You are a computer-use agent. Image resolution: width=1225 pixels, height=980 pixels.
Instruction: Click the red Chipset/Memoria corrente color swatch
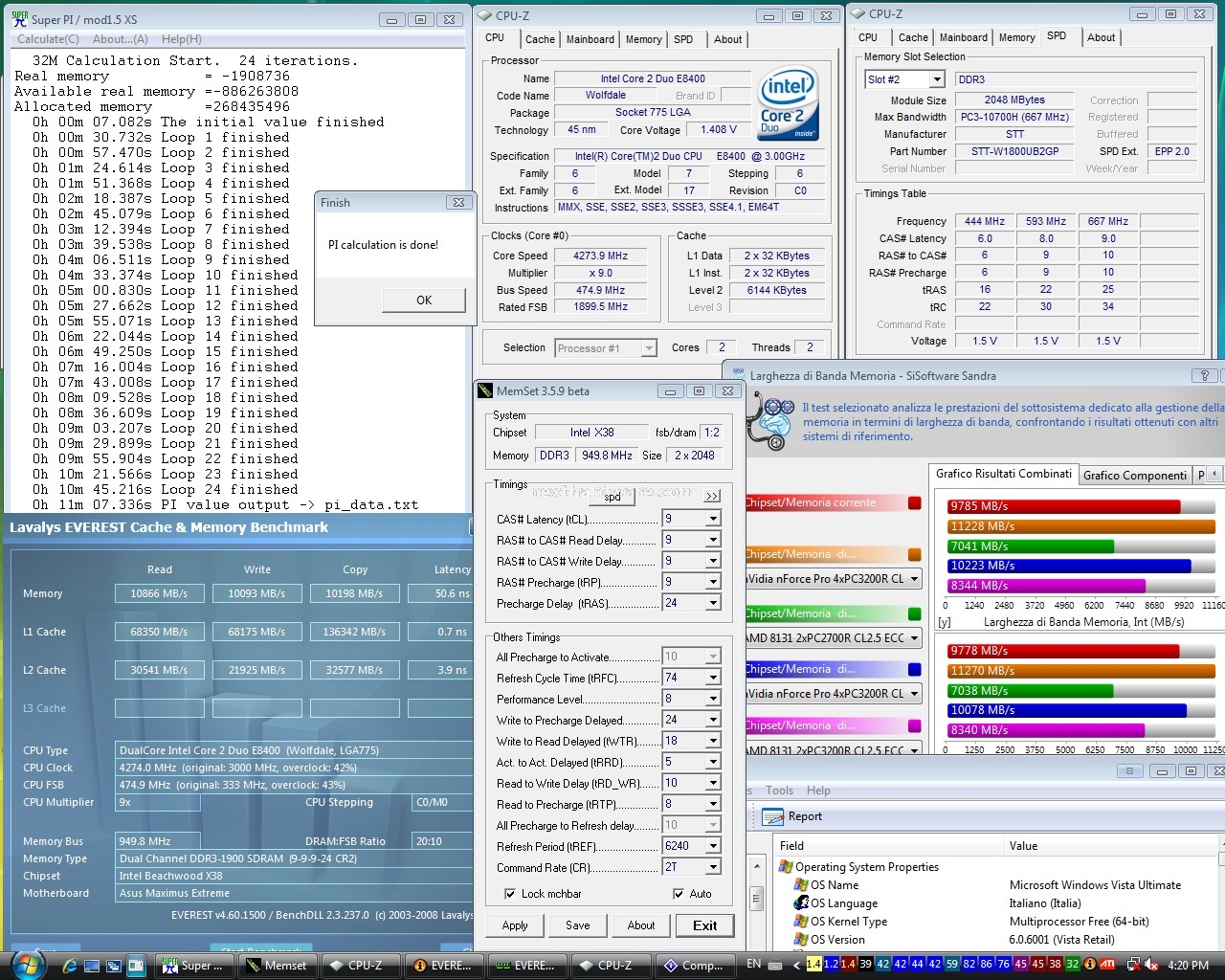click(915, 503)
